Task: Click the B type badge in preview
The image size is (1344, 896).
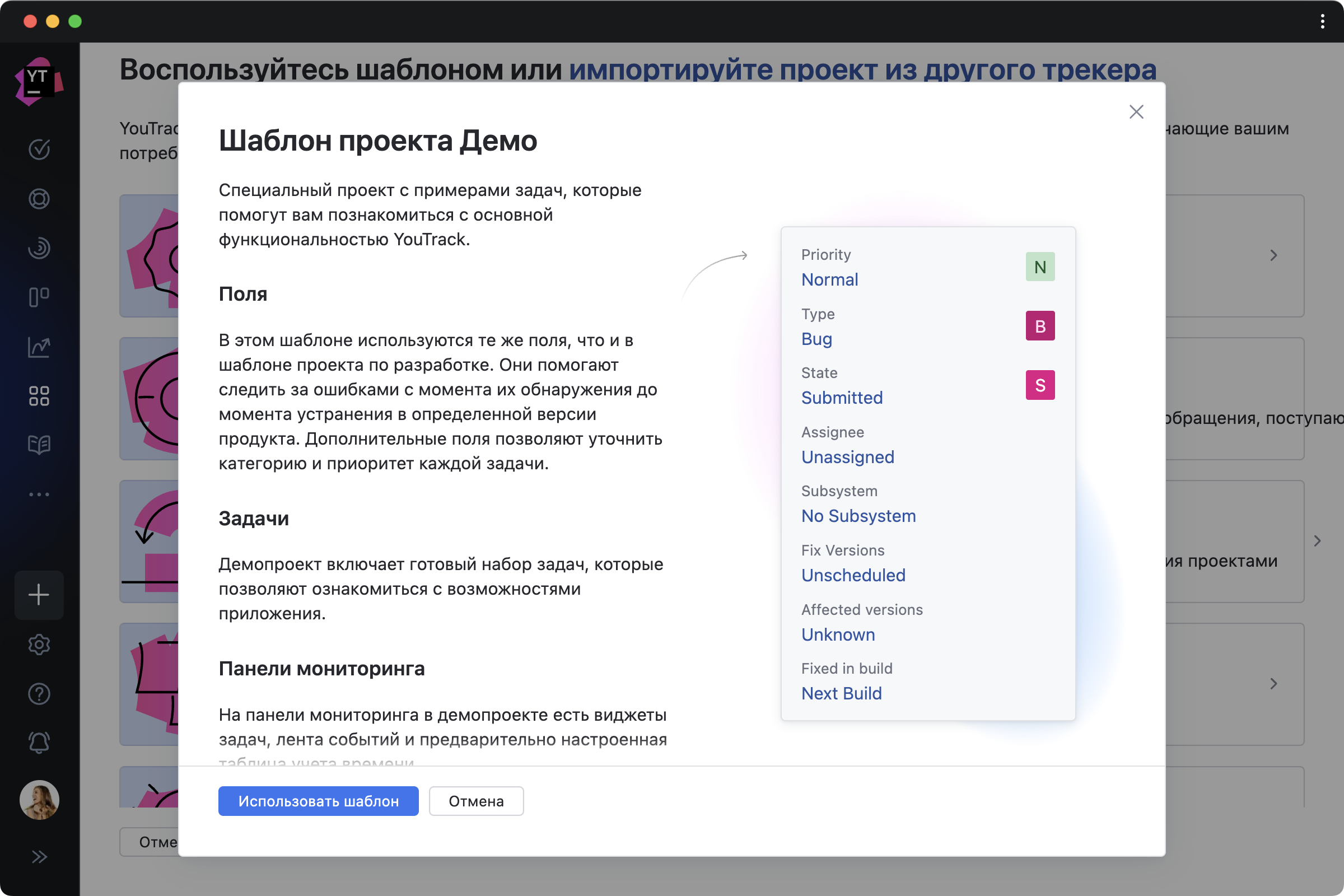Action: tap(1040, 326)
